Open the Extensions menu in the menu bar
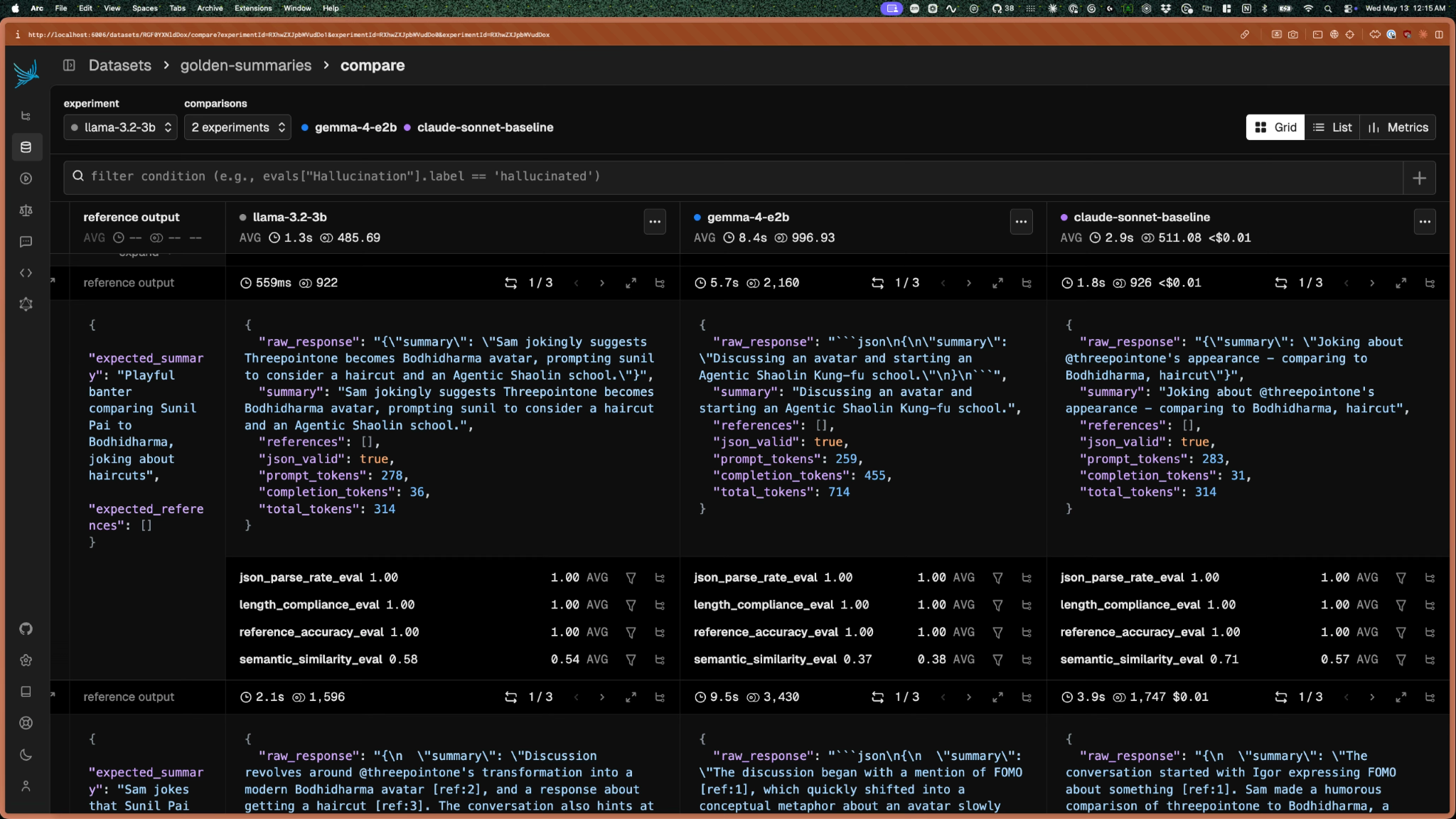 pyautogui.click(x=253, y=9)
